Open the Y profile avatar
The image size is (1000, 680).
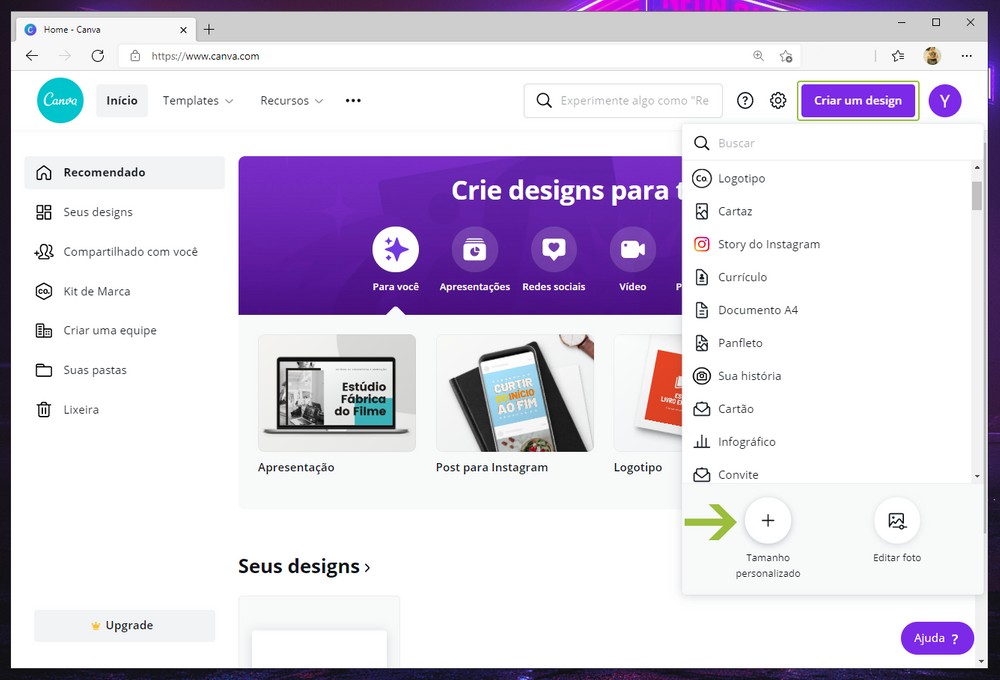[945, 100]
